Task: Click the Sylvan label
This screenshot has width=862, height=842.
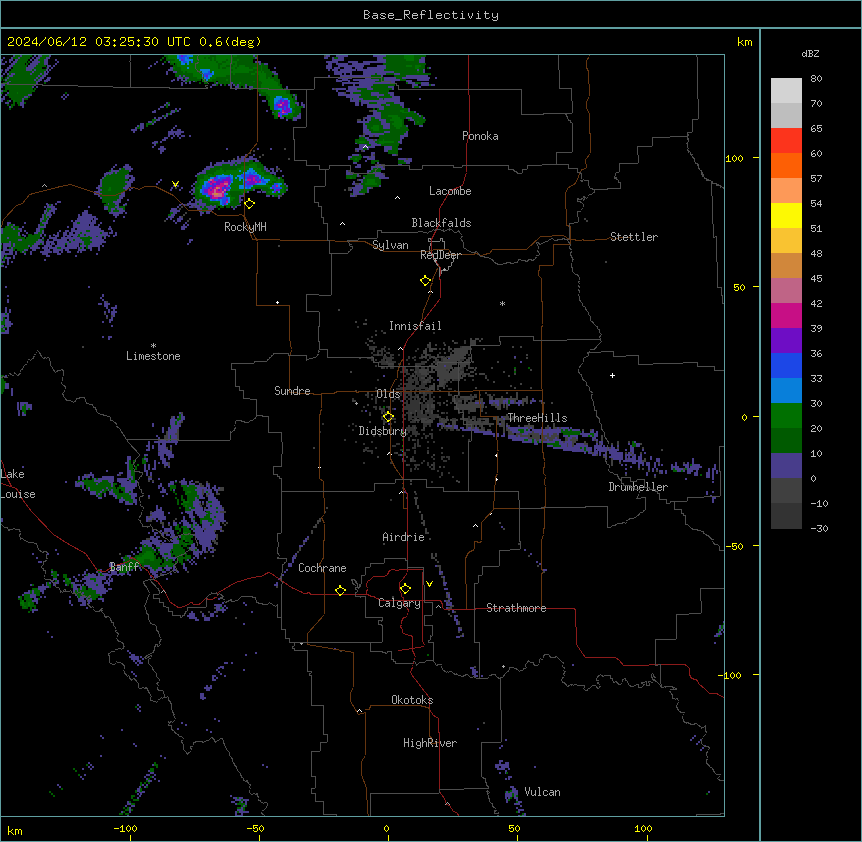Action: pyautogui.click(x=390, y=245)
